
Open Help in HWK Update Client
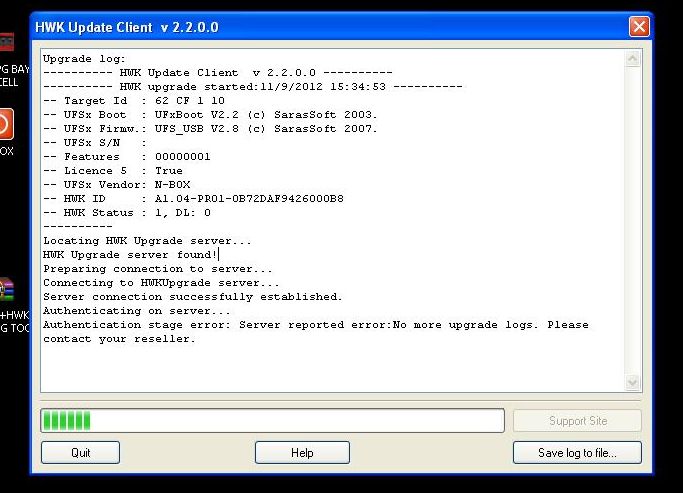pos(302,452)
